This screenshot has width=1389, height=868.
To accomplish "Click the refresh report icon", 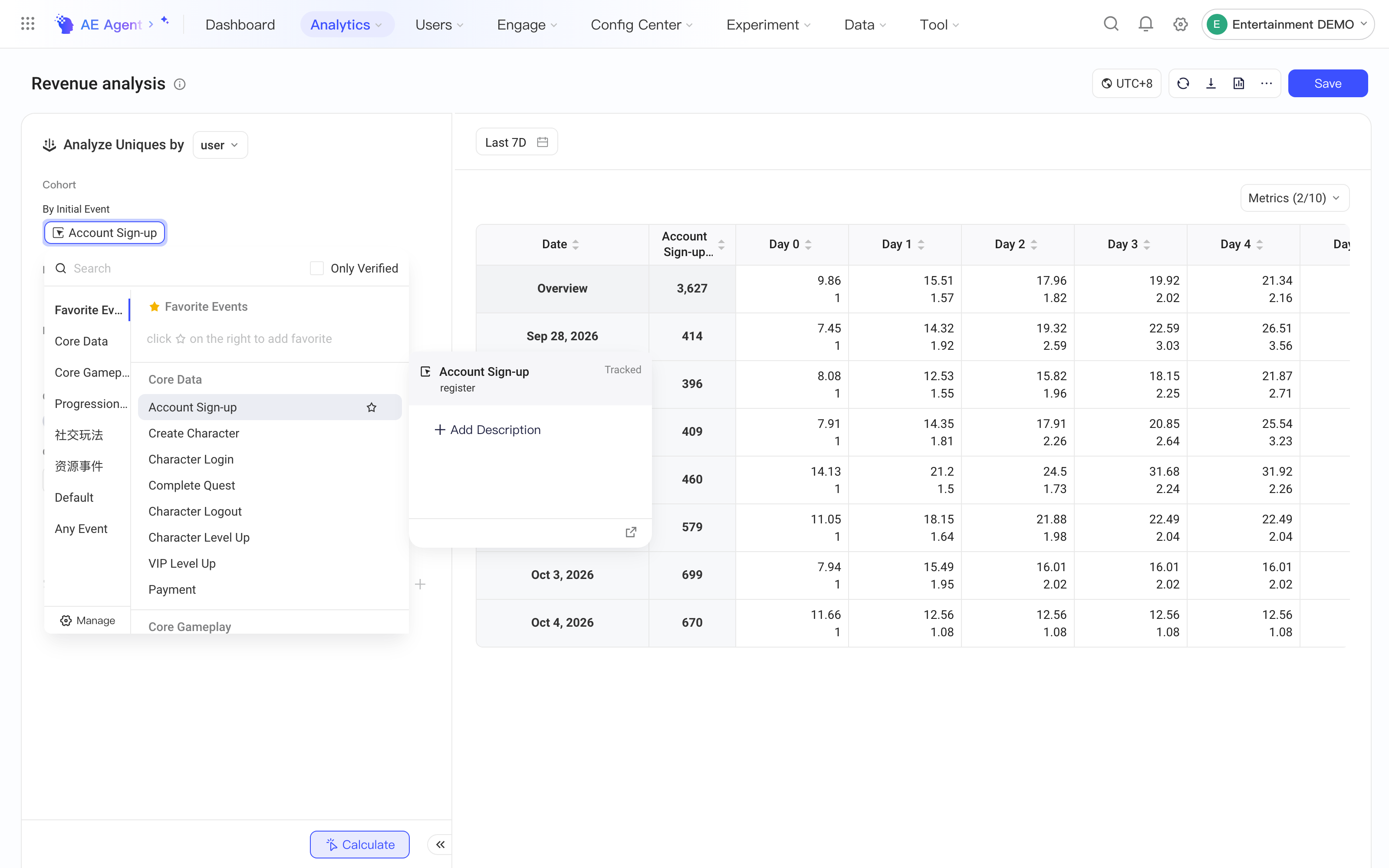I will pyautogui.click(x=1183, y=84).
